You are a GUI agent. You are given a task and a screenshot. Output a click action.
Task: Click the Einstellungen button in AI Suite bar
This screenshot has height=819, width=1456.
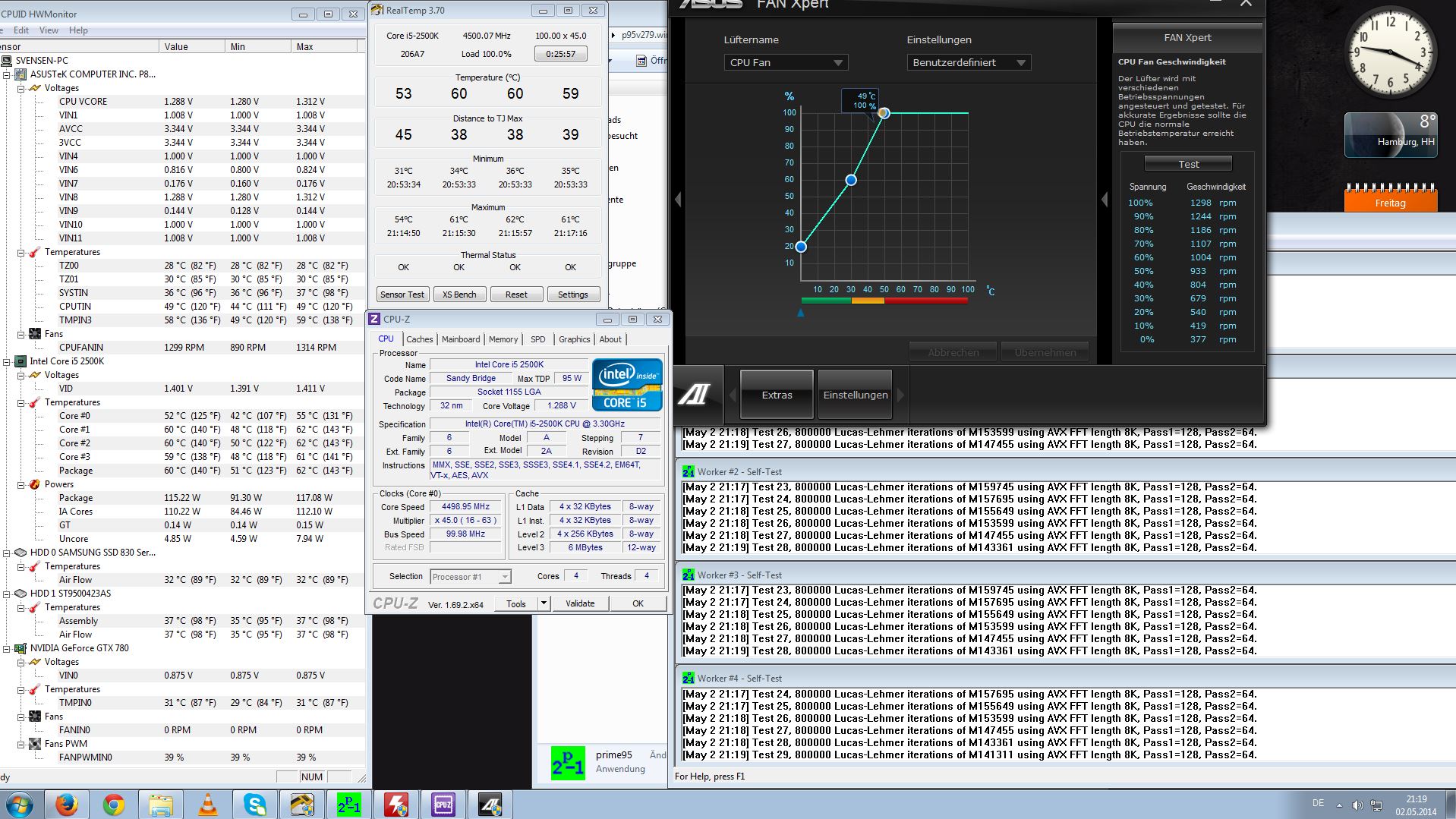[856, 395]
